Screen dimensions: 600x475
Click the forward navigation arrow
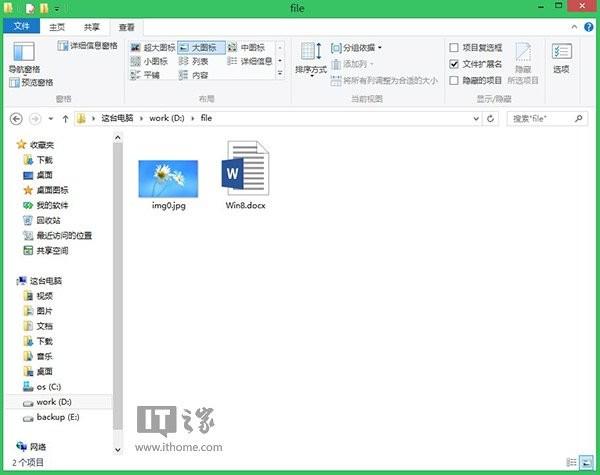click(x=35, y=119)
